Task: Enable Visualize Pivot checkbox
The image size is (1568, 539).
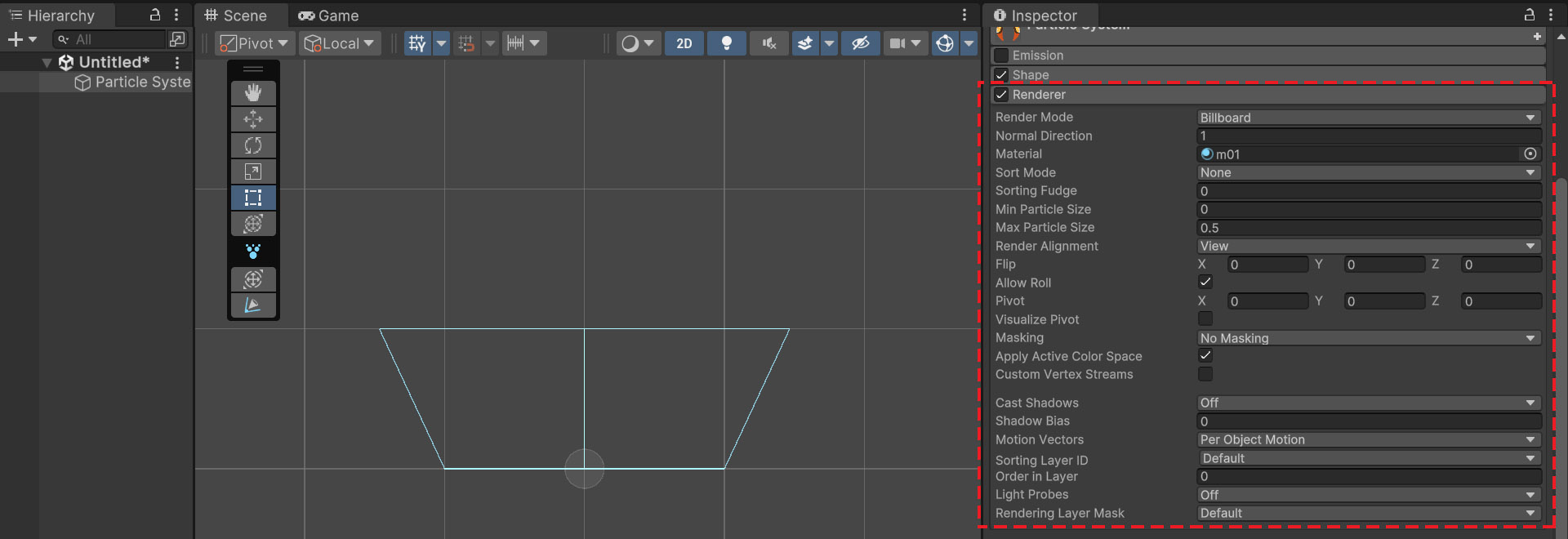Action: point(1205,318)
